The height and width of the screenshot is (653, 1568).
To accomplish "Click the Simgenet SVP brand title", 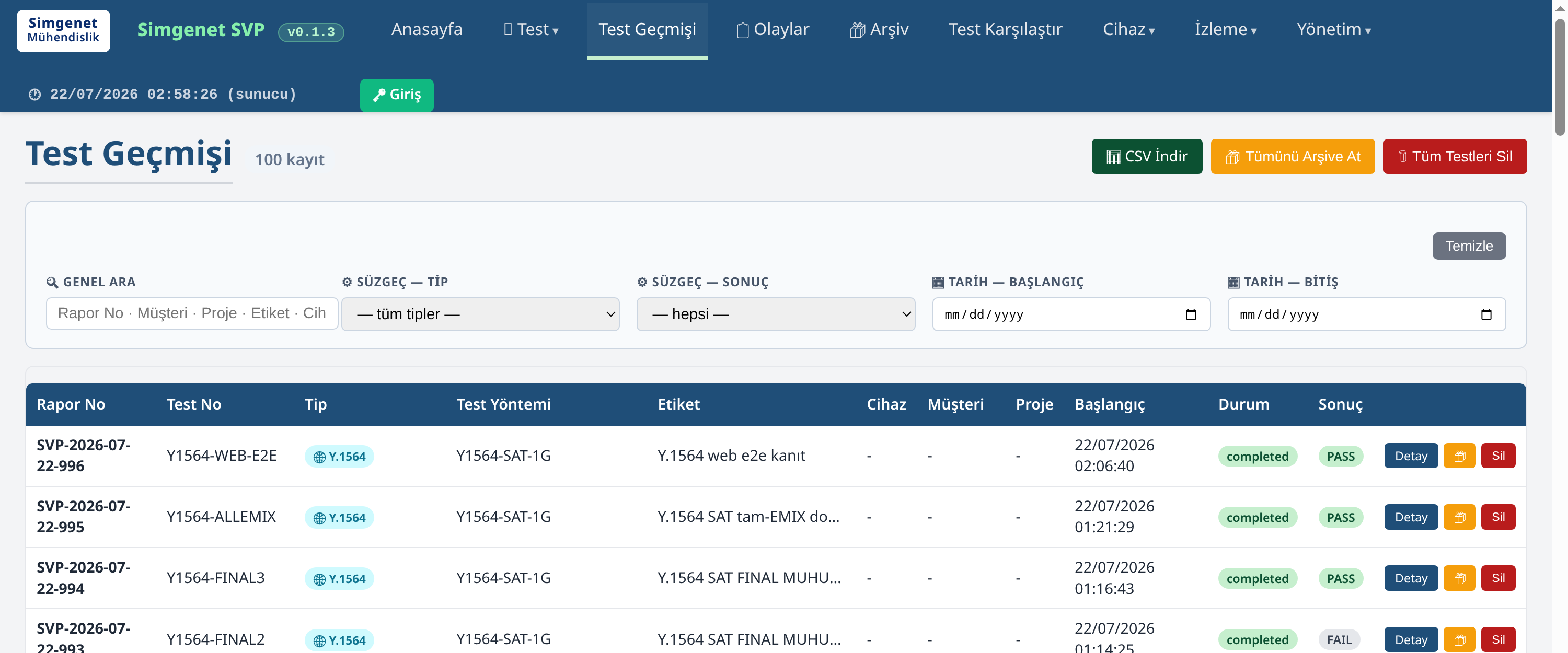I will click(200, 29).
